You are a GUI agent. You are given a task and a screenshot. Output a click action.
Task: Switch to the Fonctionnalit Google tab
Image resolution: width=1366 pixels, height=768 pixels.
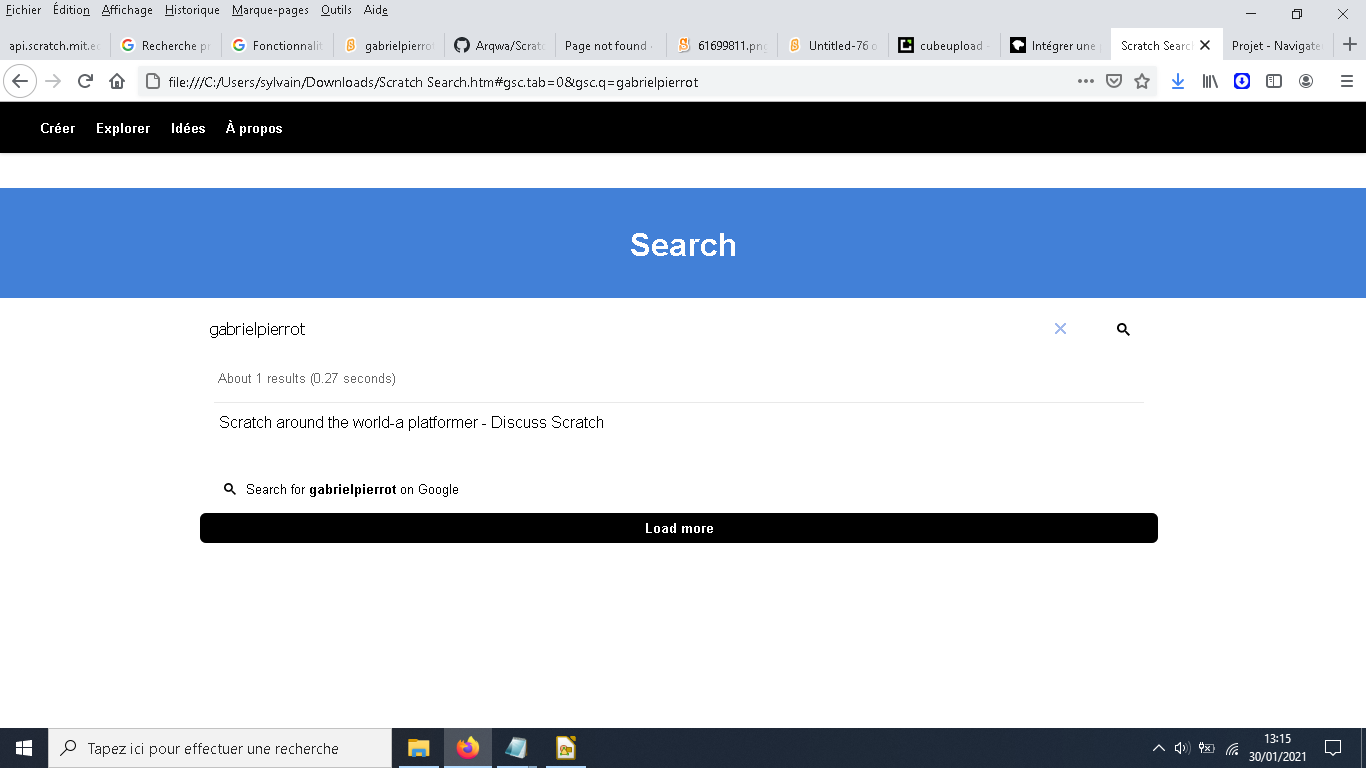277,45
